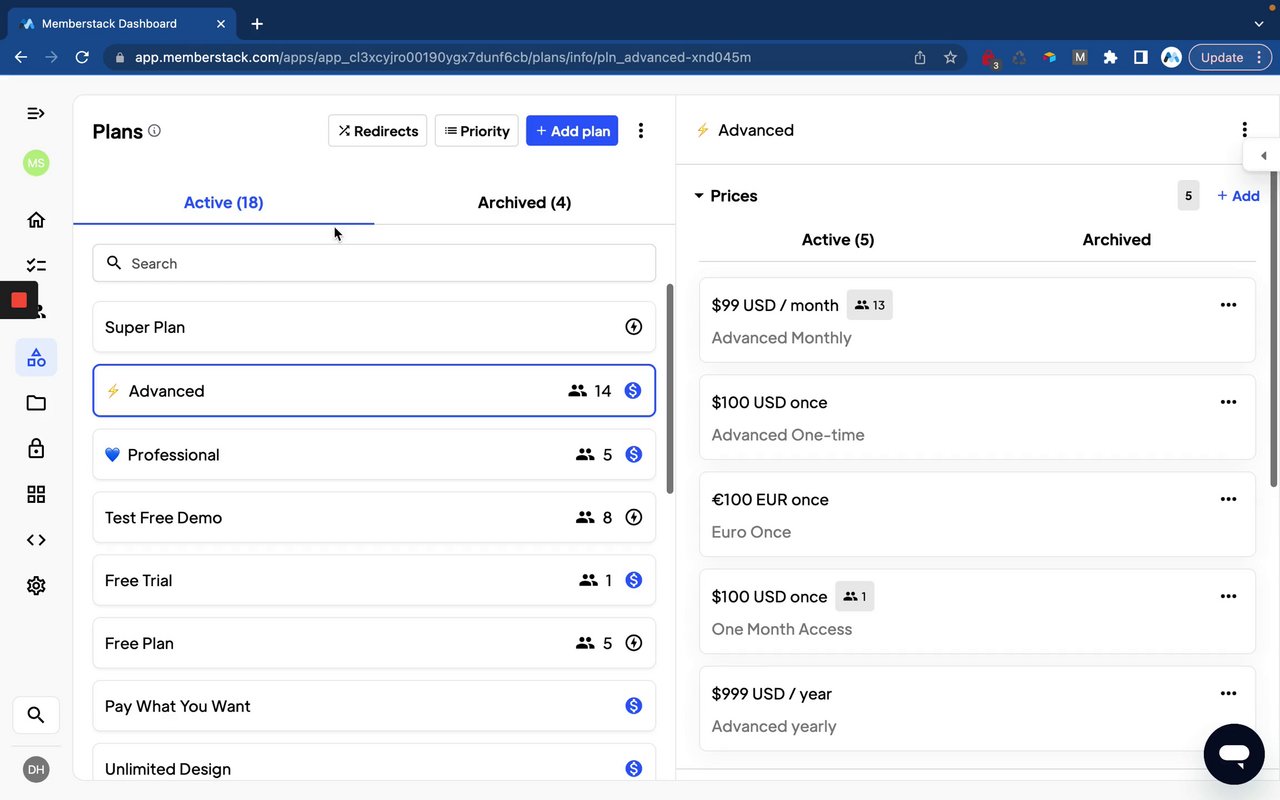
Task: Open the lock gated content icon
Action: pyautogui.click(x=36, y=448)
